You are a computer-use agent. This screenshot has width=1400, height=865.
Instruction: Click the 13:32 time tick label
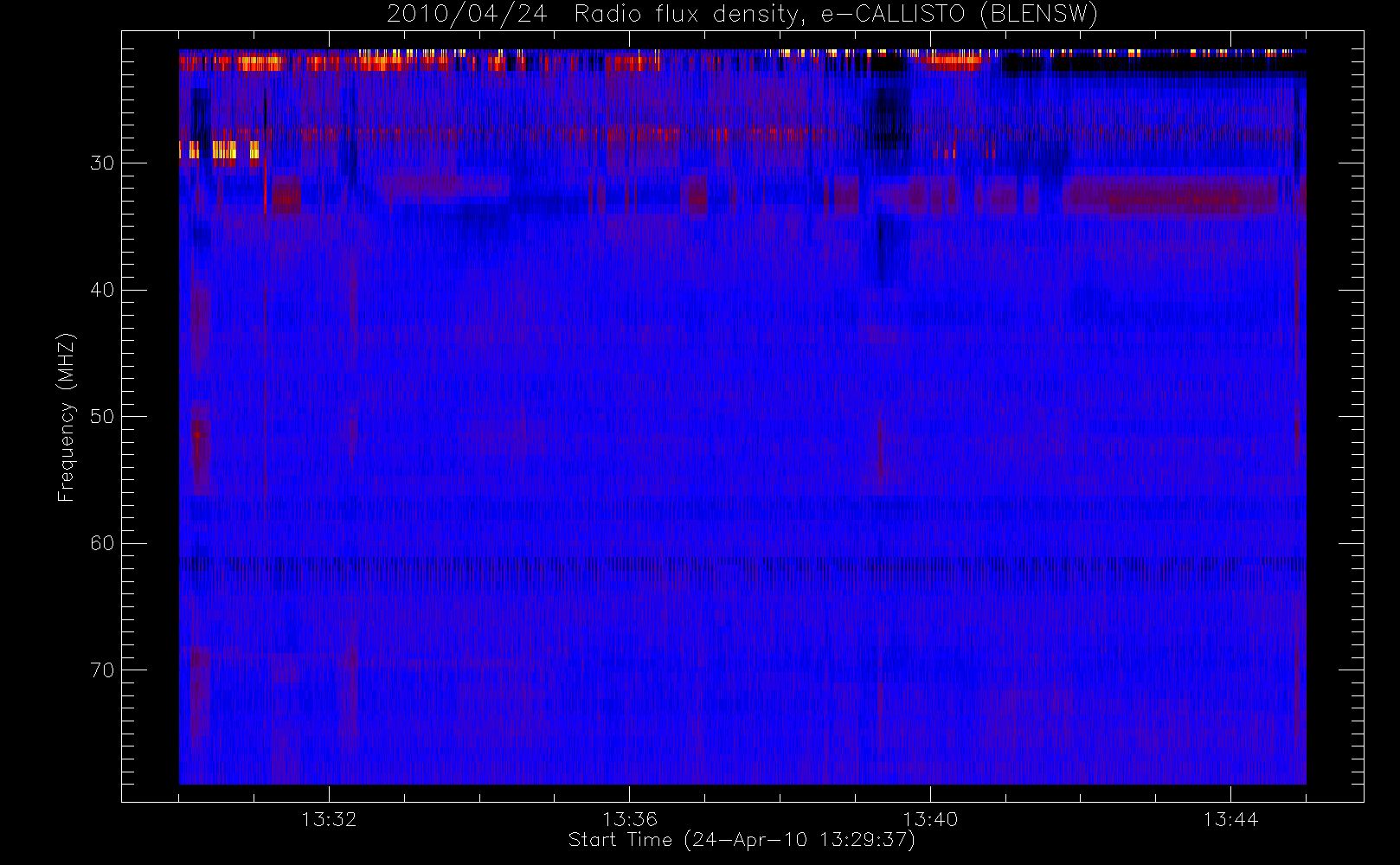click(329, 819)
